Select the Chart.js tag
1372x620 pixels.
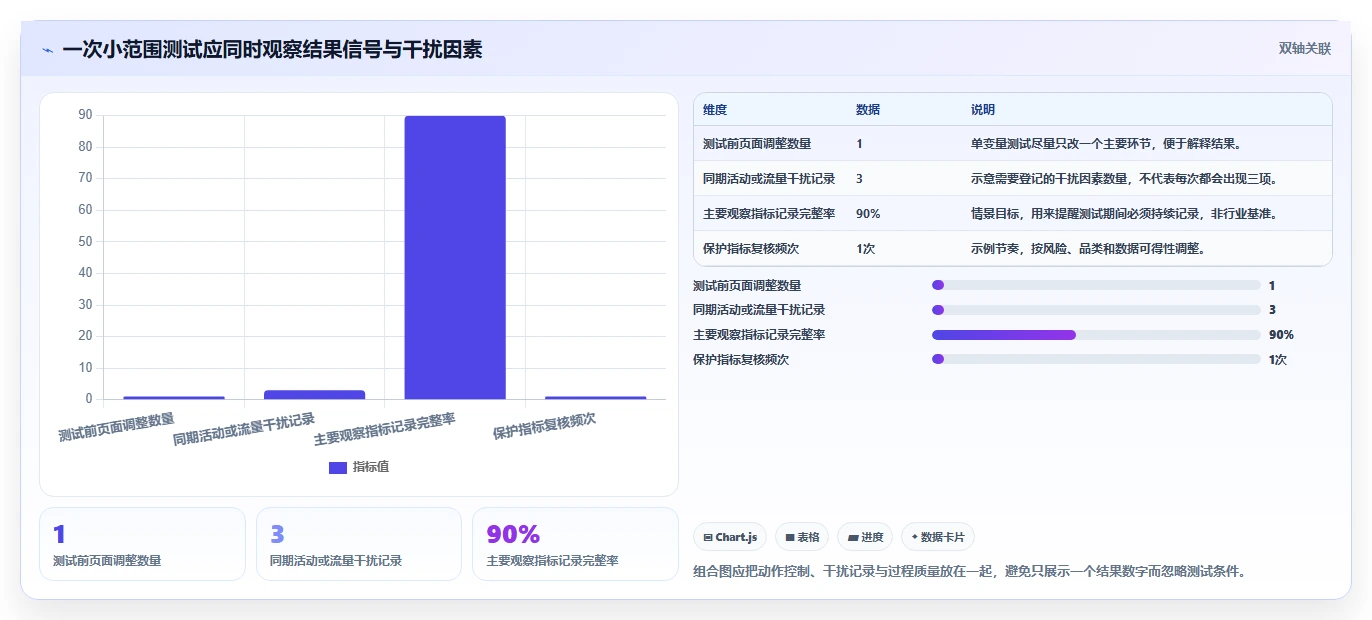point(730,537)
